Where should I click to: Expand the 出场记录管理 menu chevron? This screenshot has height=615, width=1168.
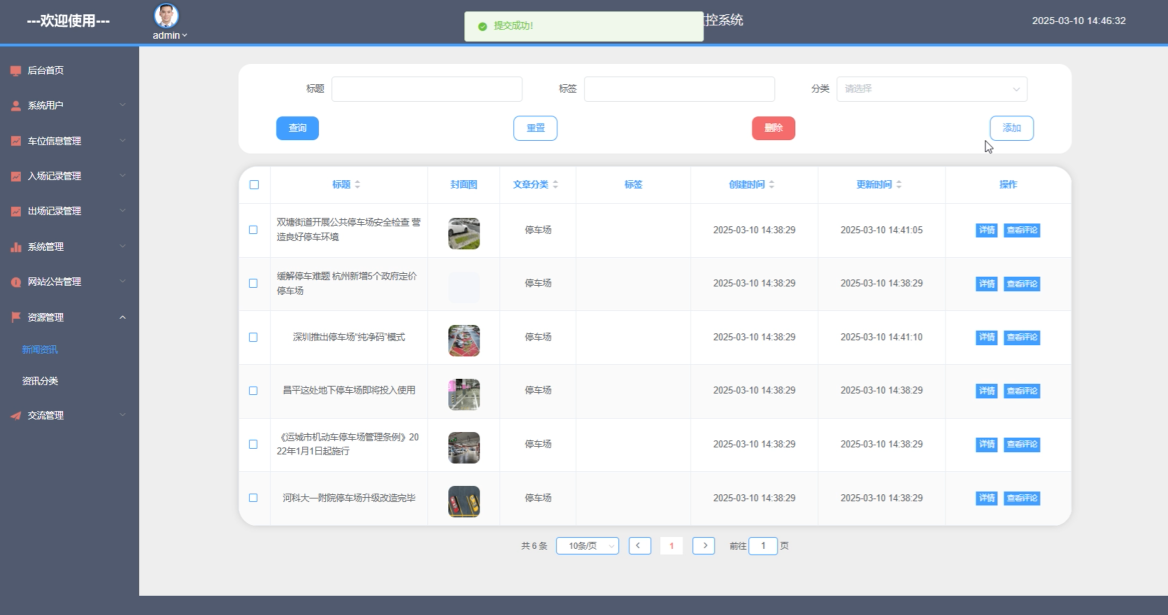click(x=123, y=211)
